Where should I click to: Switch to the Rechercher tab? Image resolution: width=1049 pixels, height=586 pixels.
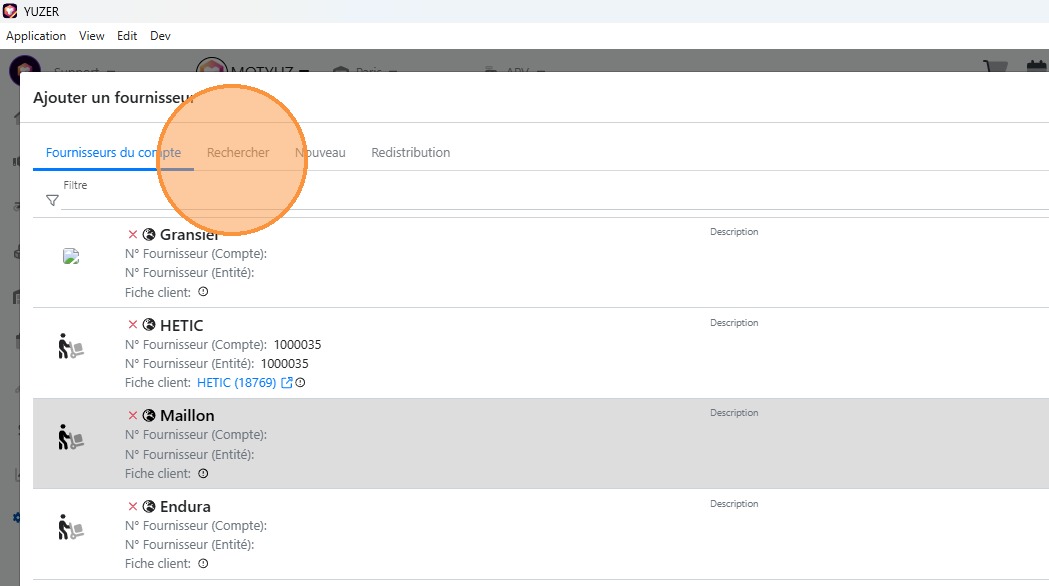pos(238,153)
